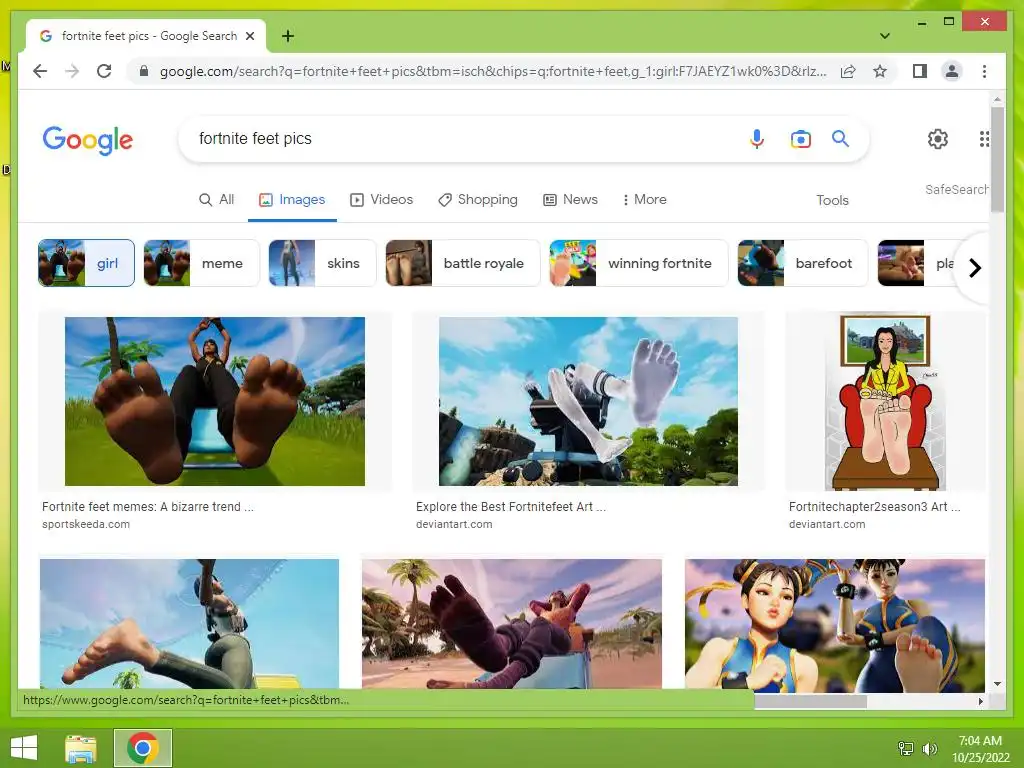Click the scrollbar down arrow

click(x=997, y=684)
